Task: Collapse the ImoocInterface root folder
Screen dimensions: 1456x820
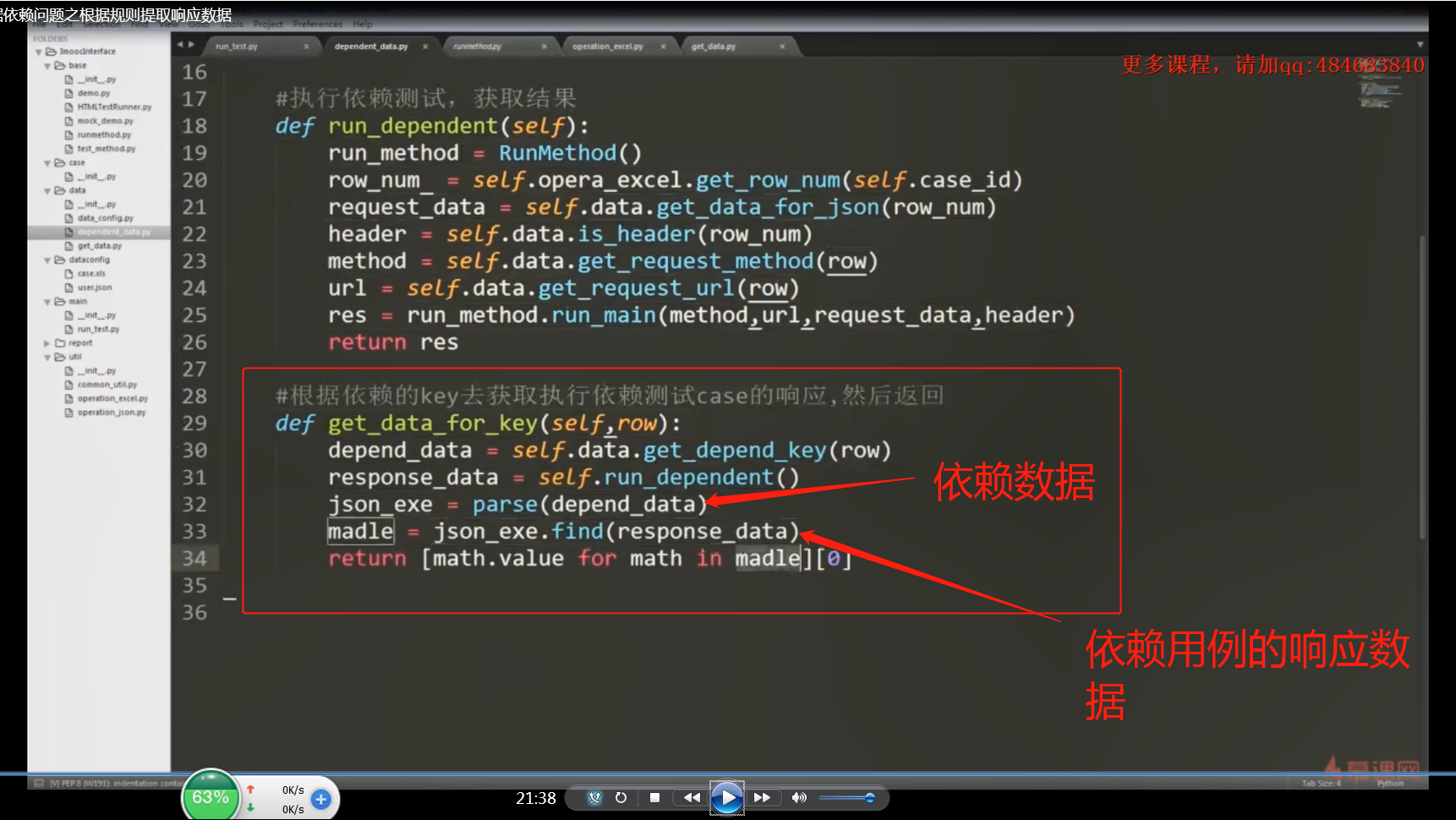Action: tap(39, 52)
